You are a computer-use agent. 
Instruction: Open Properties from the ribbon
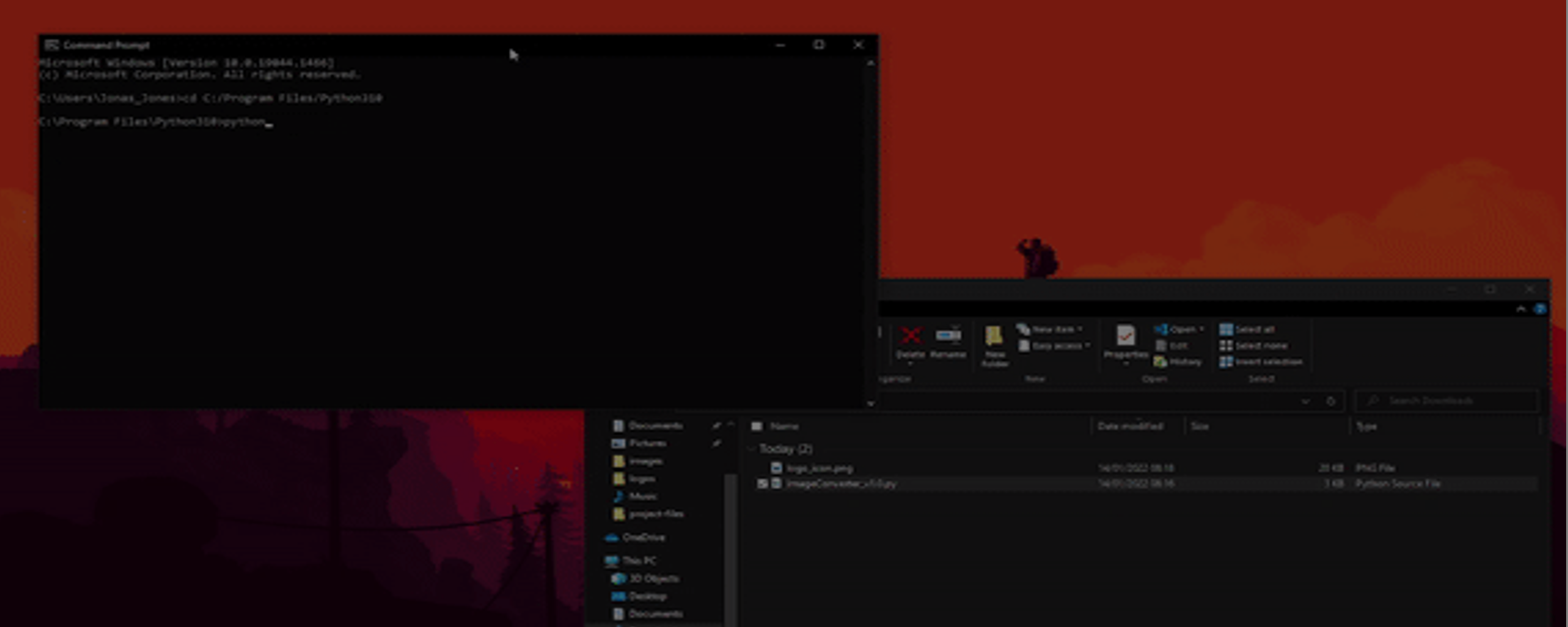[x=1125, y=337]
